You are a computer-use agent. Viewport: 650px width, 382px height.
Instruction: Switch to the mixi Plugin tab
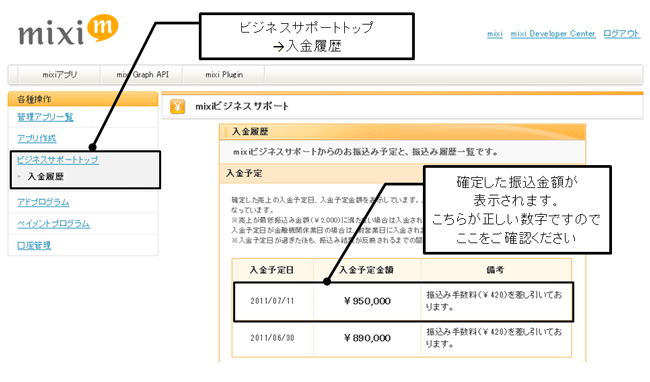pos(224,75)
